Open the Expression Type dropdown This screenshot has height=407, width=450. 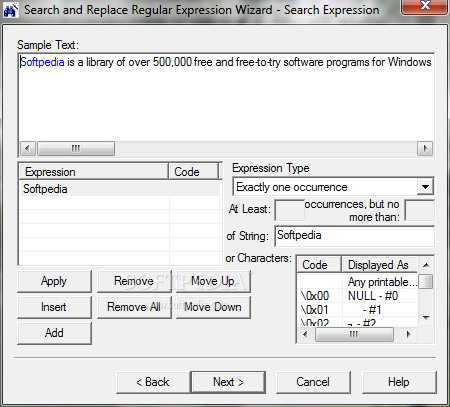pos(425,187)
